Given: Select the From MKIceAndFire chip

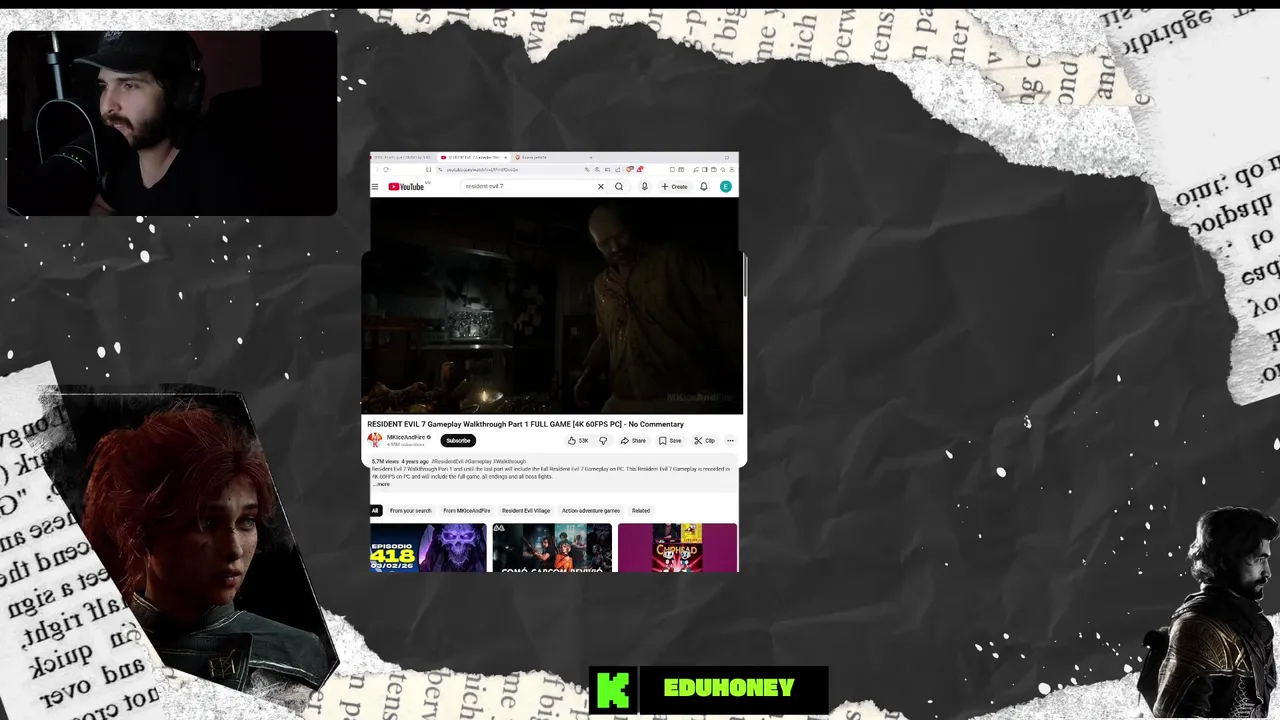Looking at the screenshot, I should (x=467, y=511).
